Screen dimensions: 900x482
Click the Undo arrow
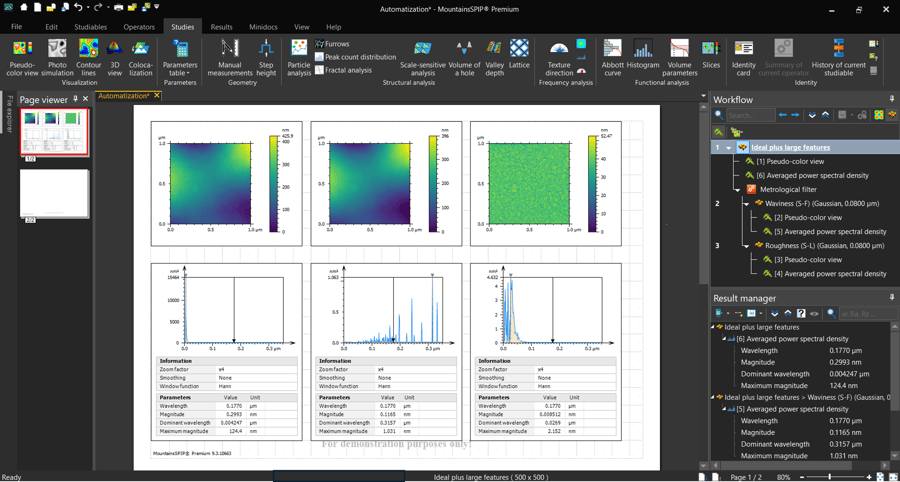[x=78, y=9]
